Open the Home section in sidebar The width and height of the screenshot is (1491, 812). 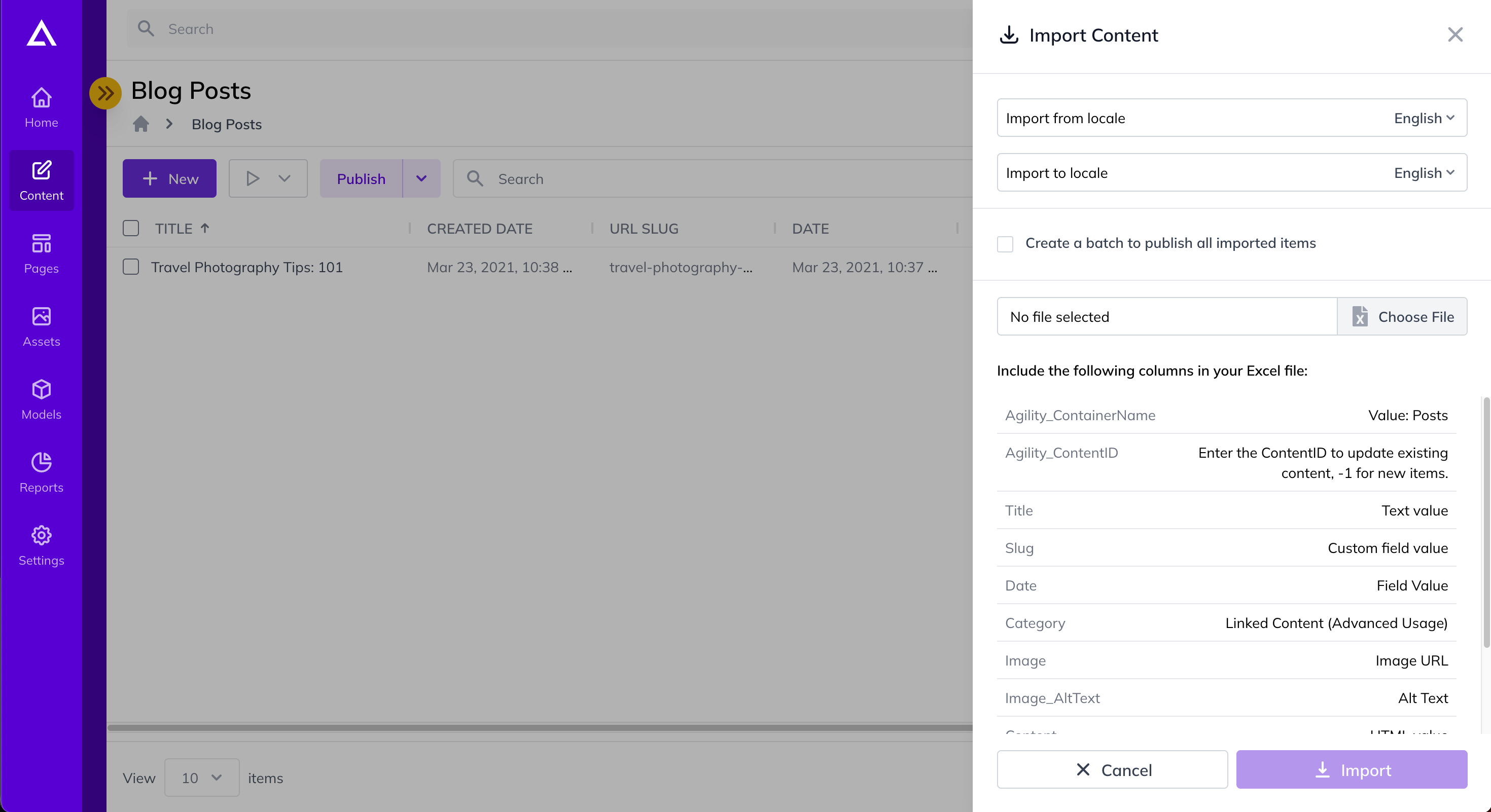click(41, 107)
